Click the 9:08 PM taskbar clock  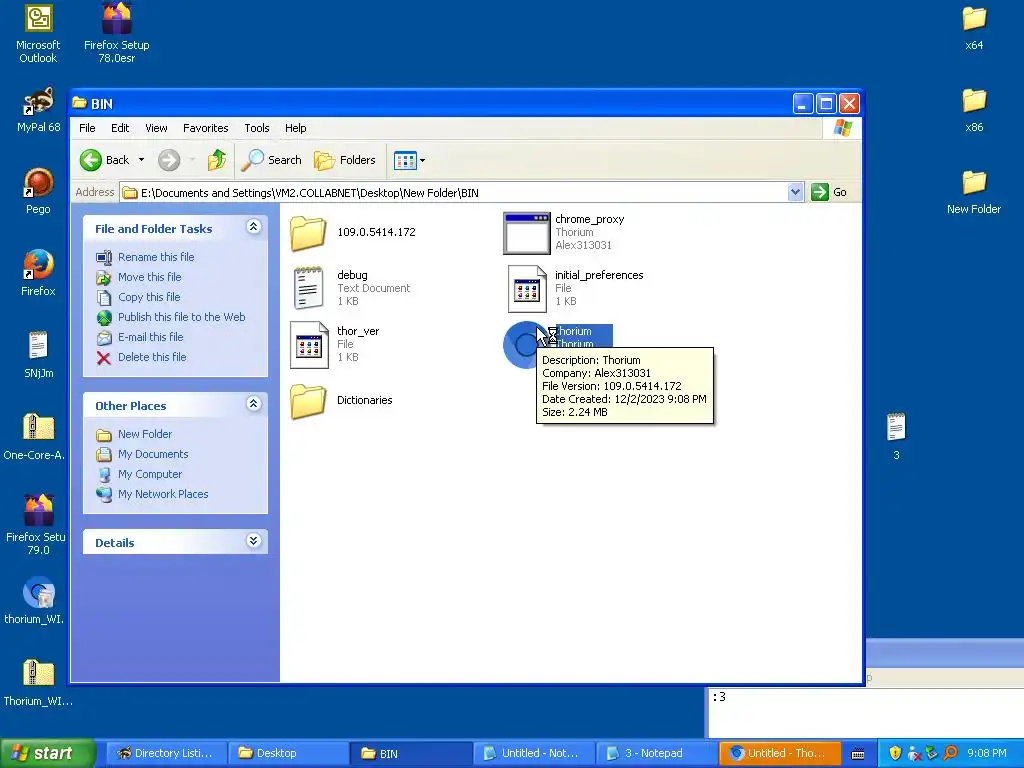pyautogui.click(x=987, y=754)
